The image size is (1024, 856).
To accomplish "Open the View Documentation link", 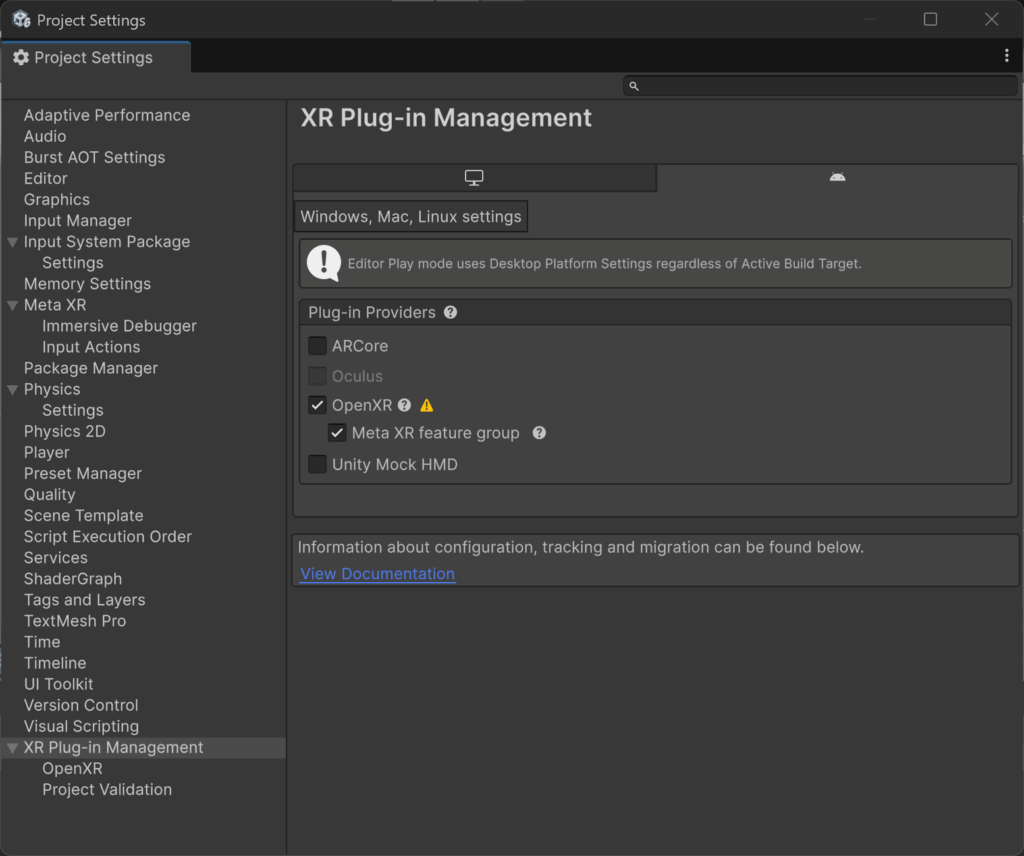I will click(377, 574).
